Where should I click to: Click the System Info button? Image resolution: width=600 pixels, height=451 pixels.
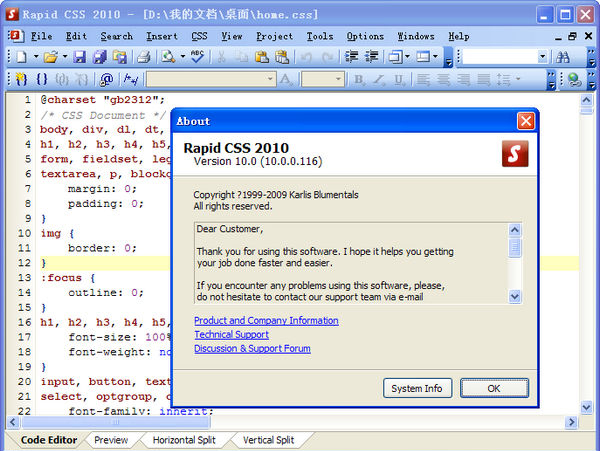[417, 388]
